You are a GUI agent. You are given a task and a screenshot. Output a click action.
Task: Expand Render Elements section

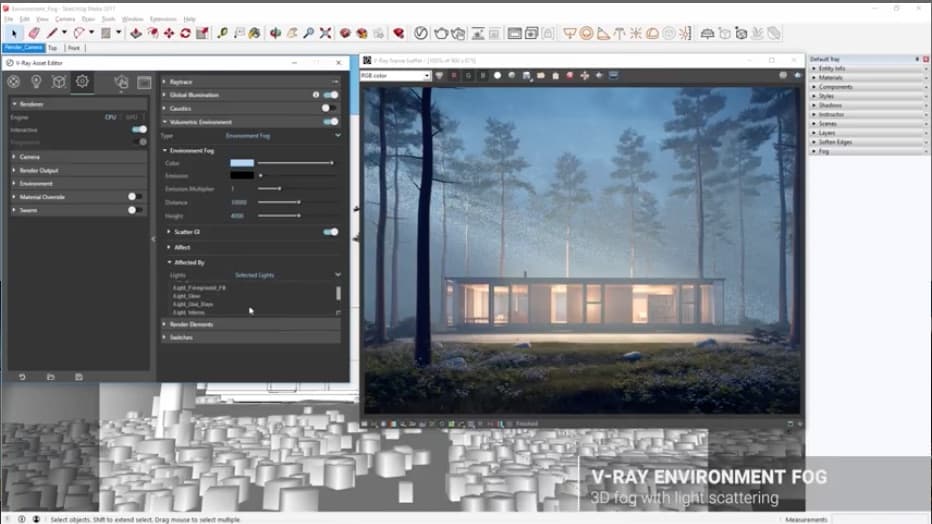tap(251, 324)
